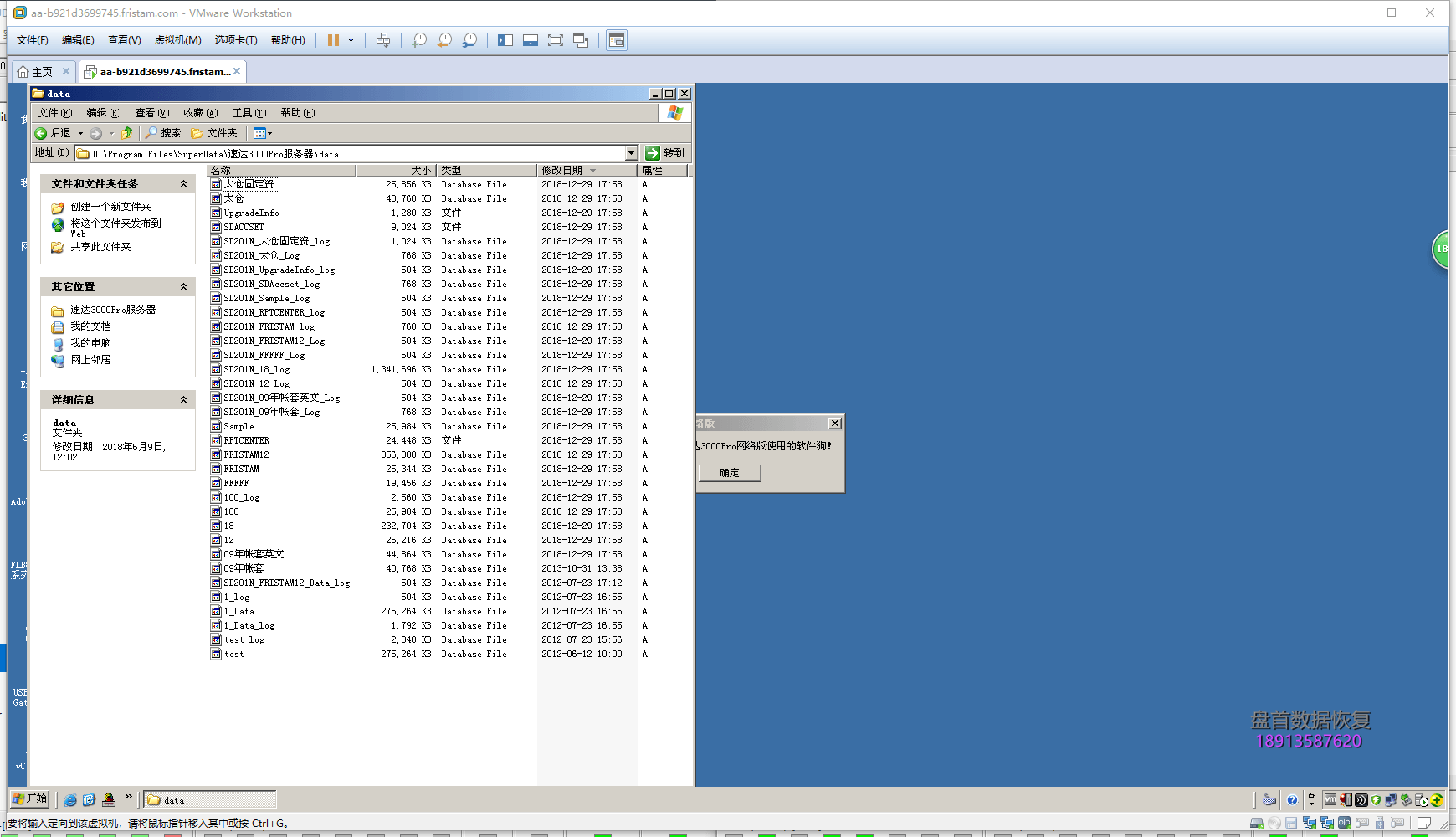The width and height of the screenshot is (1456, 837).
Task: Open the VMware 选项卡(T) menu
Action: [236, 40]
